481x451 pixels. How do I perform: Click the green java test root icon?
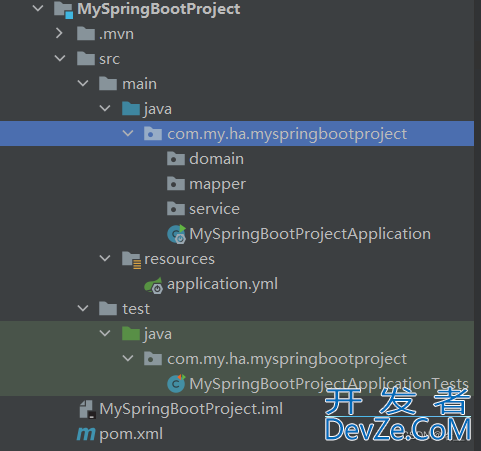click(131, 333)
